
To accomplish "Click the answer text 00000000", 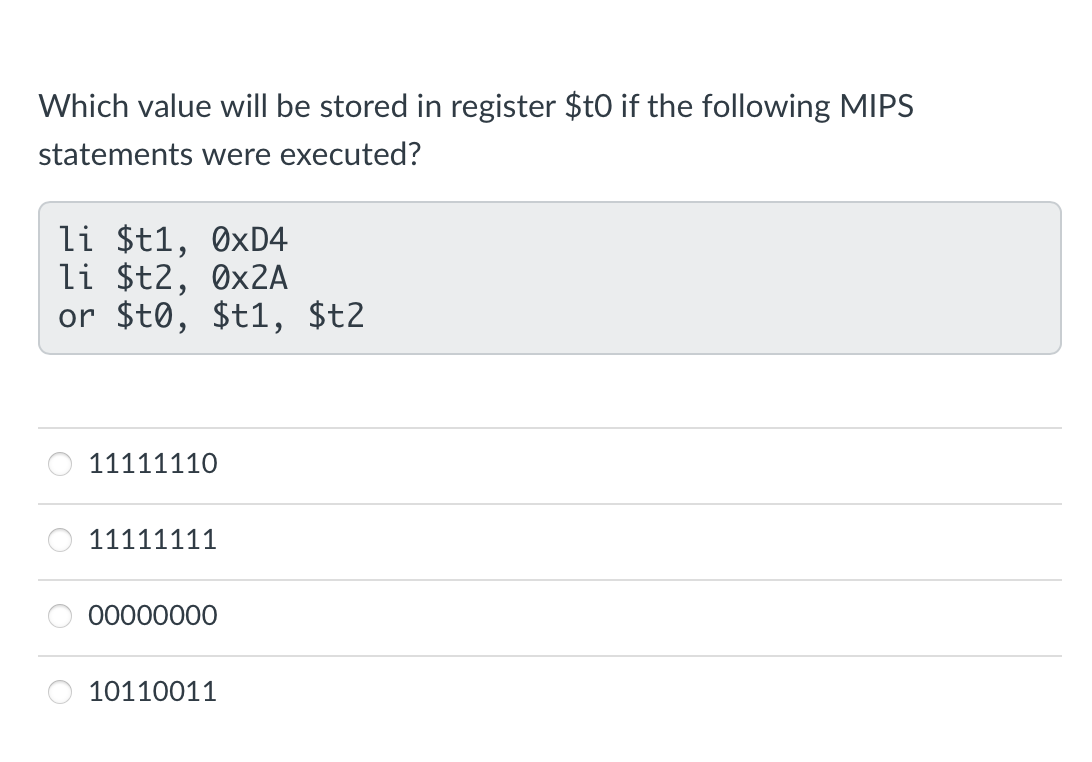I will pos(152,616).
